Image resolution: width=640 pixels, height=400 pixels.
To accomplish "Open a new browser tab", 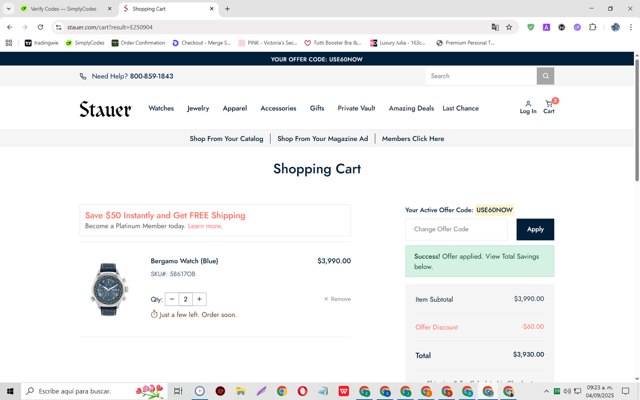I will click(227, 9).
